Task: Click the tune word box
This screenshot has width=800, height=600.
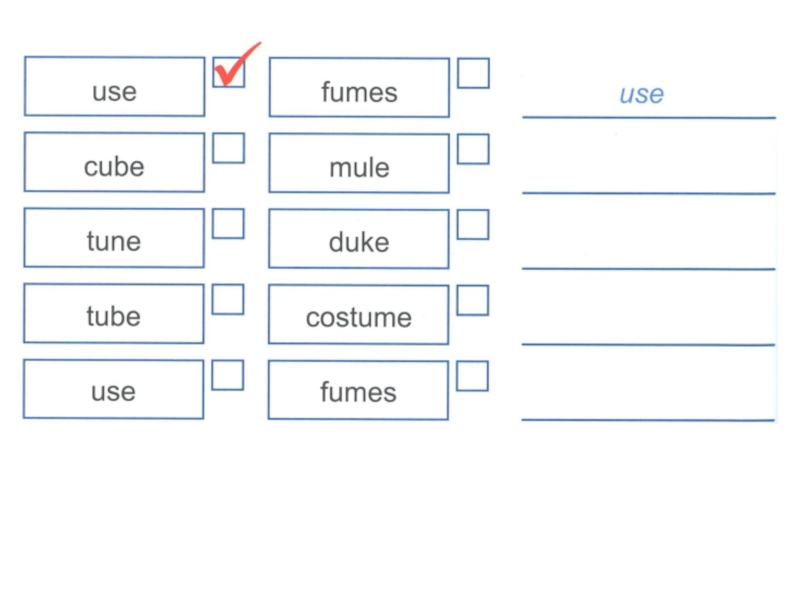Action: pyautogui.click(x=114, y=238)
